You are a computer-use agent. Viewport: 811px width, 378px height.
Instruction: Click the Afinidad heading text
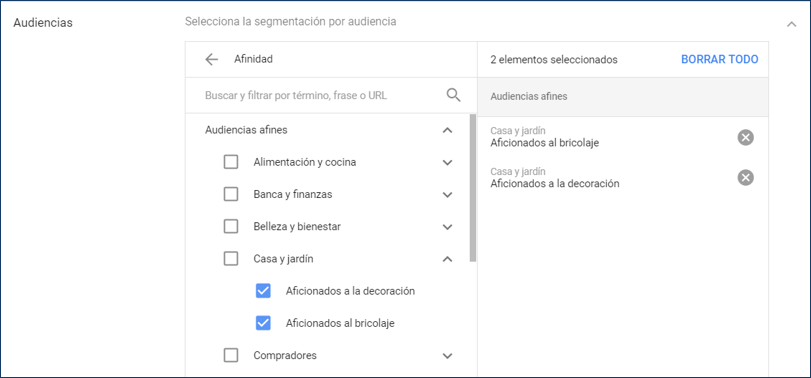(253, 59)
